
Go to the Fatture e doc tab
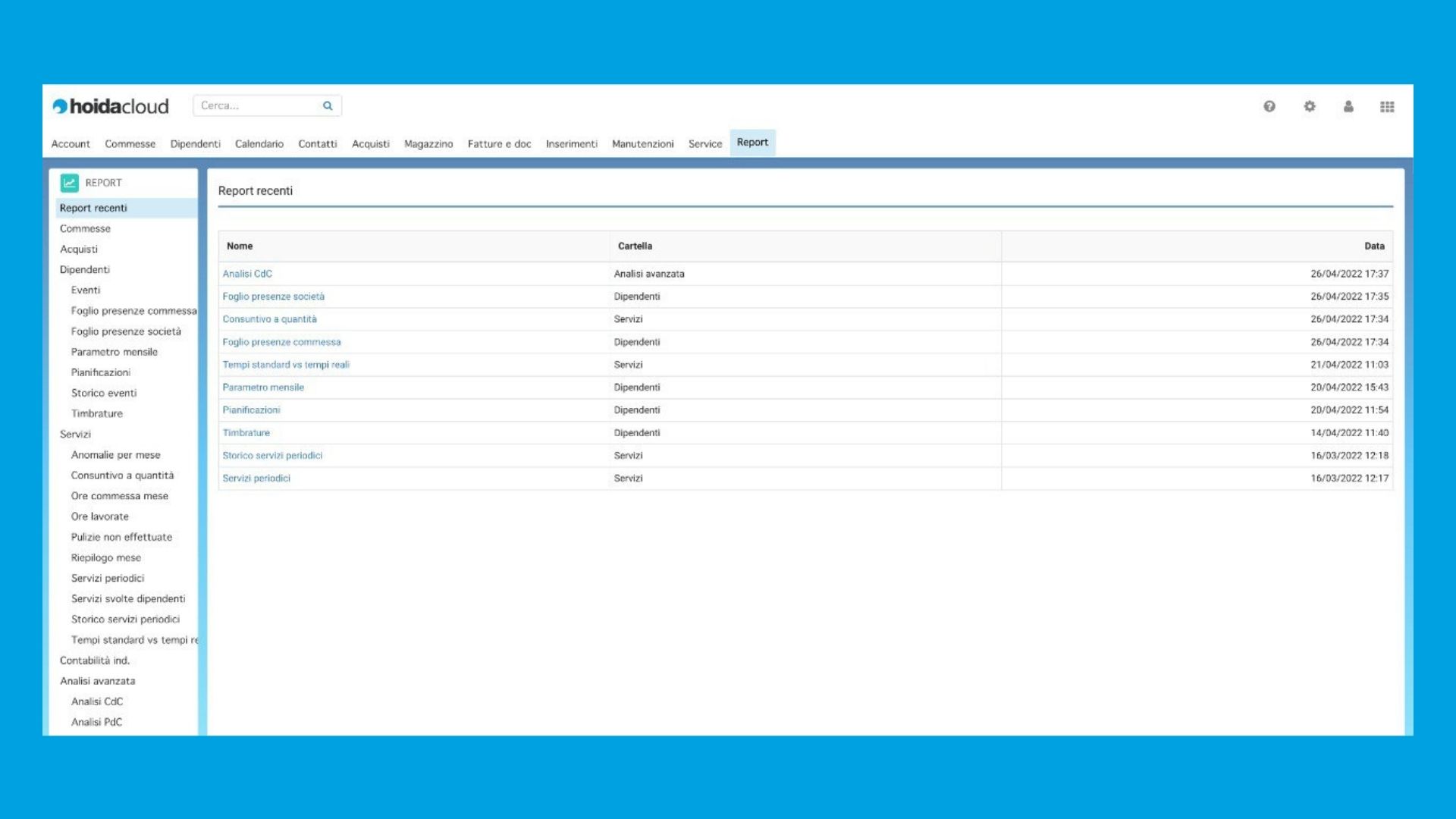tap(499, 143)
